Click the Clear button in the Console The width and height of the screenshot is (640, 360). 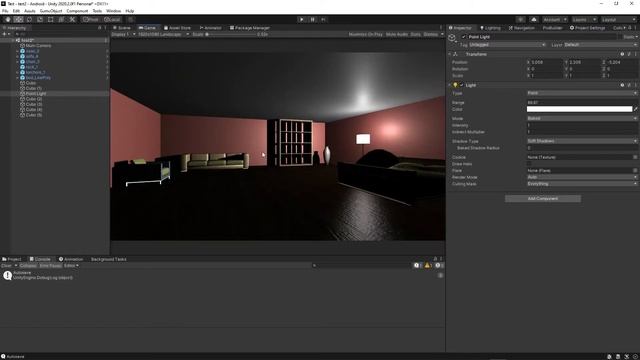pos(7,266)
